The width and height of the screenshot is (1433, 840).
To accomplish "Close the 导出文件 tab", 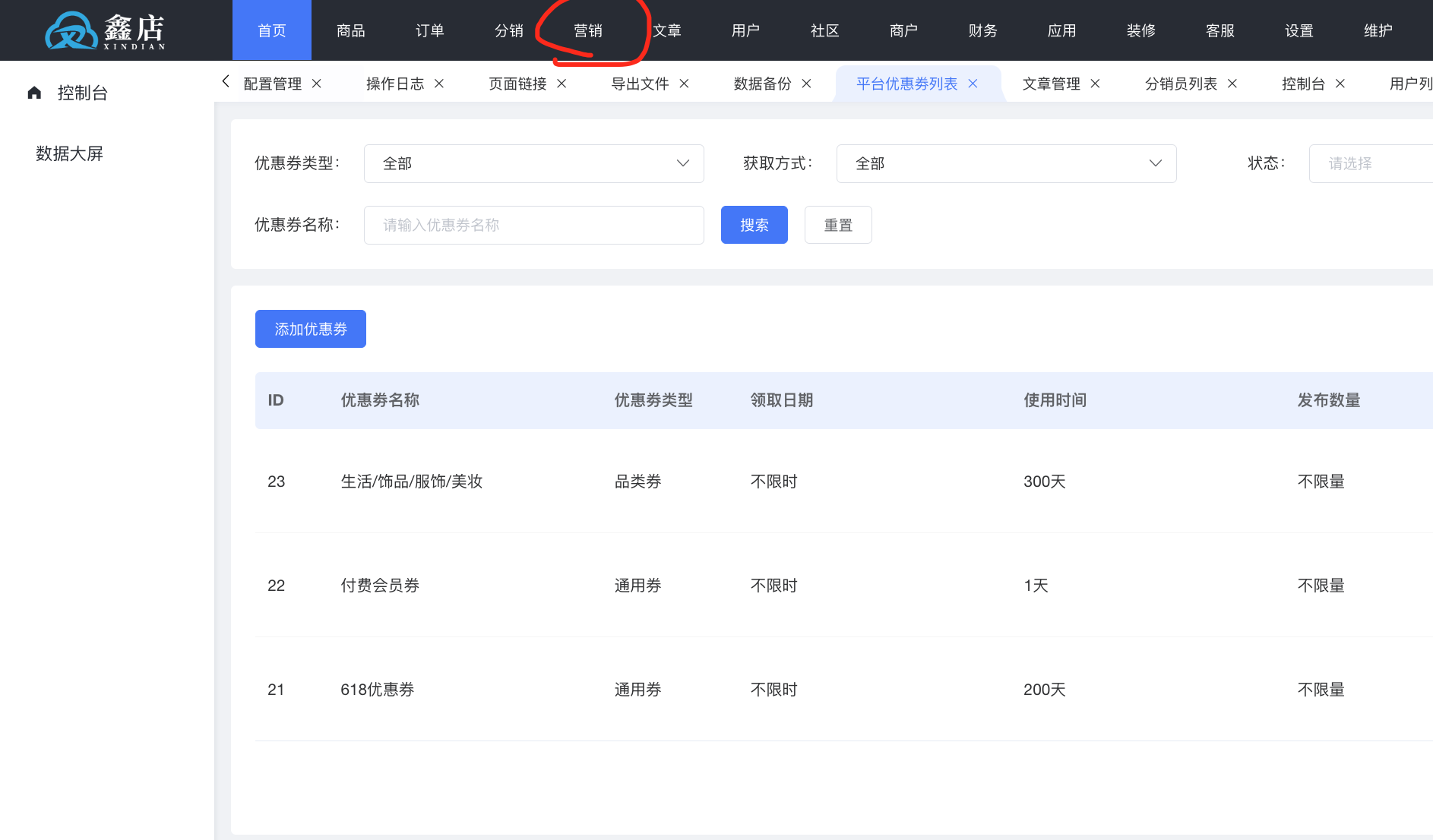I will tap(684, 84).
